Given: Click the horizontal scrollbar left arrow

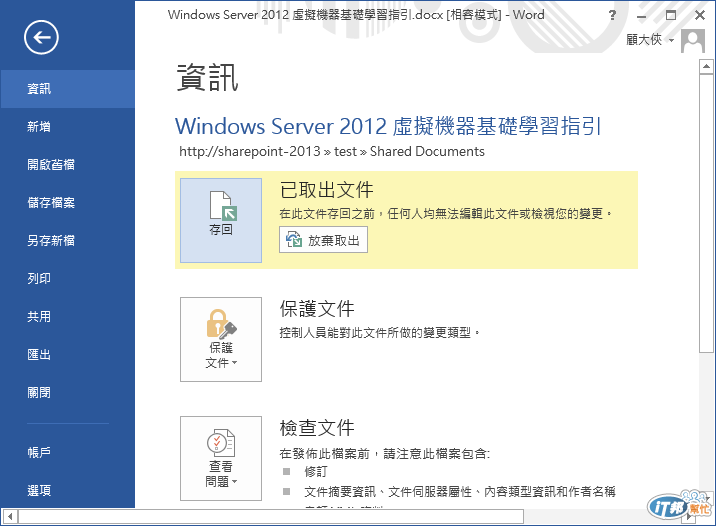Looking at the screenshot, I should tap(10, 517).
